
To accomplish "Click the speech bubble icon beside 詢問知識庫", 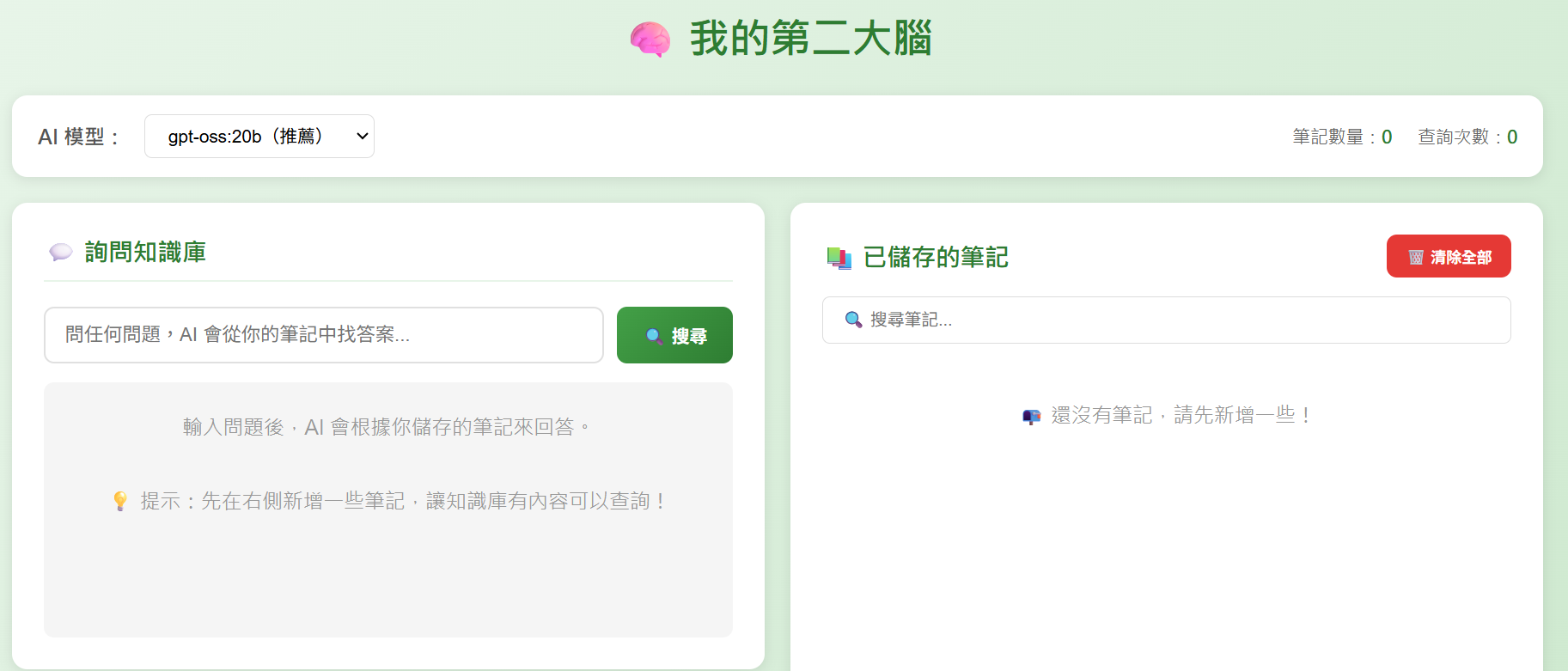I will 61,253.
